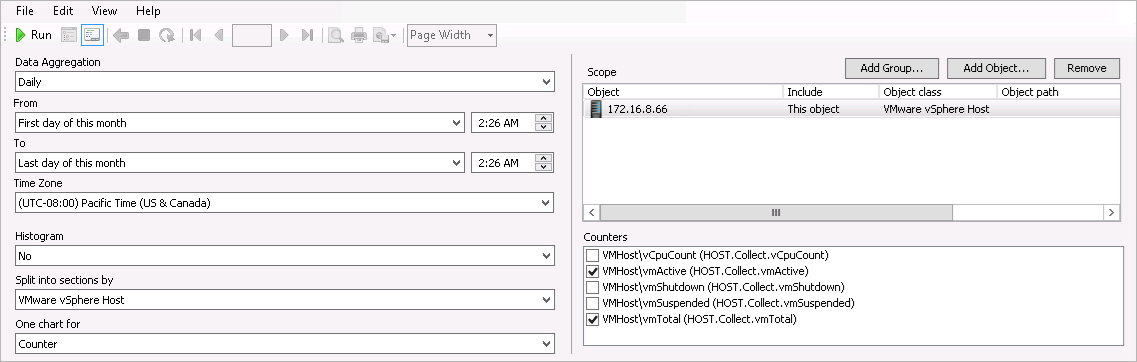Click the 'VMware vSphere Host' class cell
Image resolution: width=1137 pixels, height=362 pixels.
tap(937, 109)
